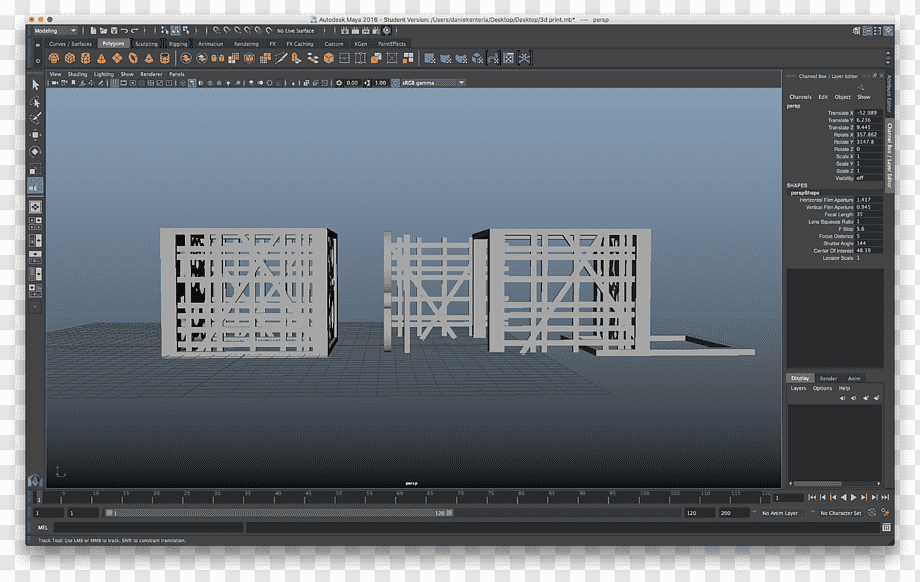Create a polygon cone from the shelf

(x=102, y=58)
